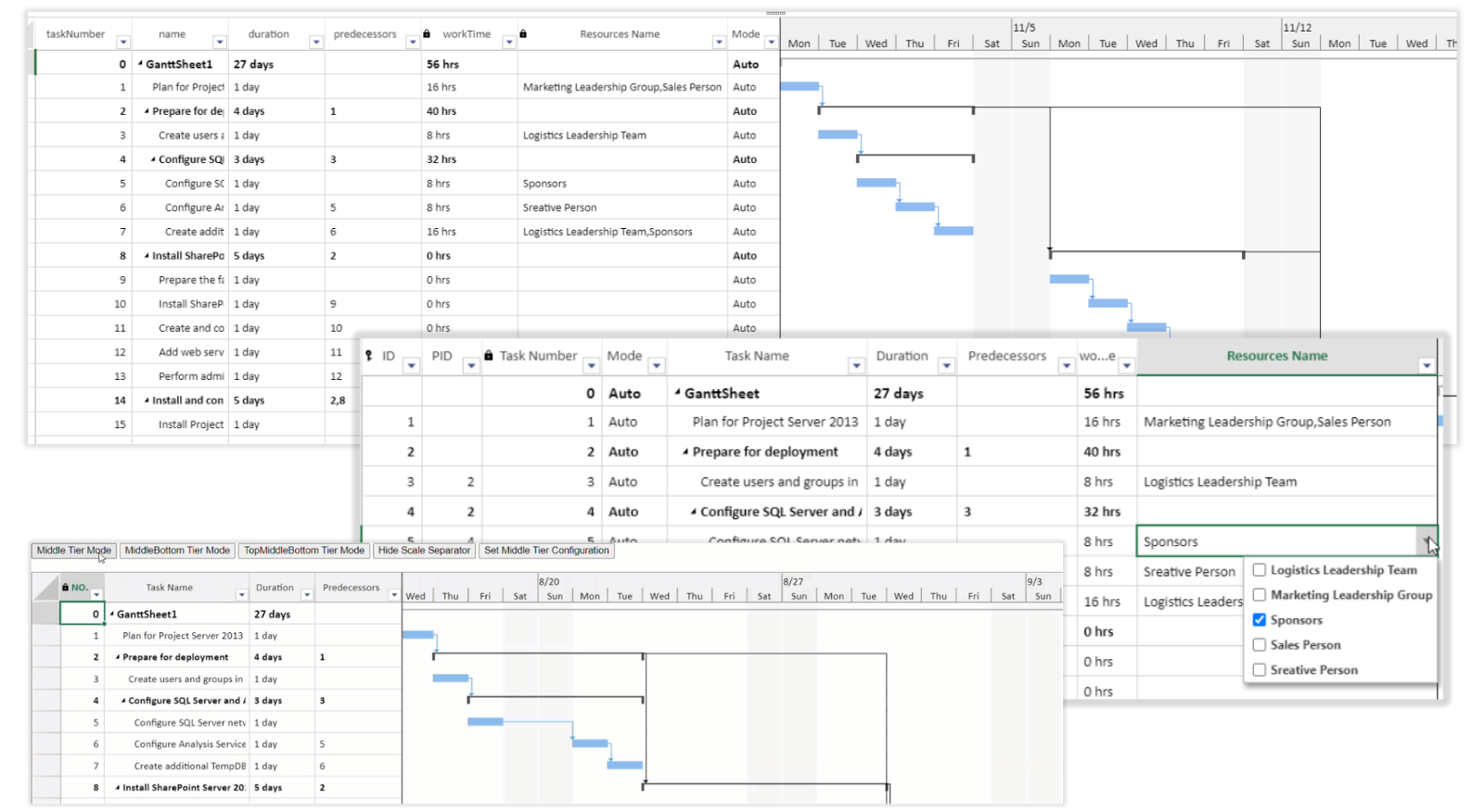Select the NO. 0 cell in bottom sheet
The image size is (1484, 812).
coord(83,614)
